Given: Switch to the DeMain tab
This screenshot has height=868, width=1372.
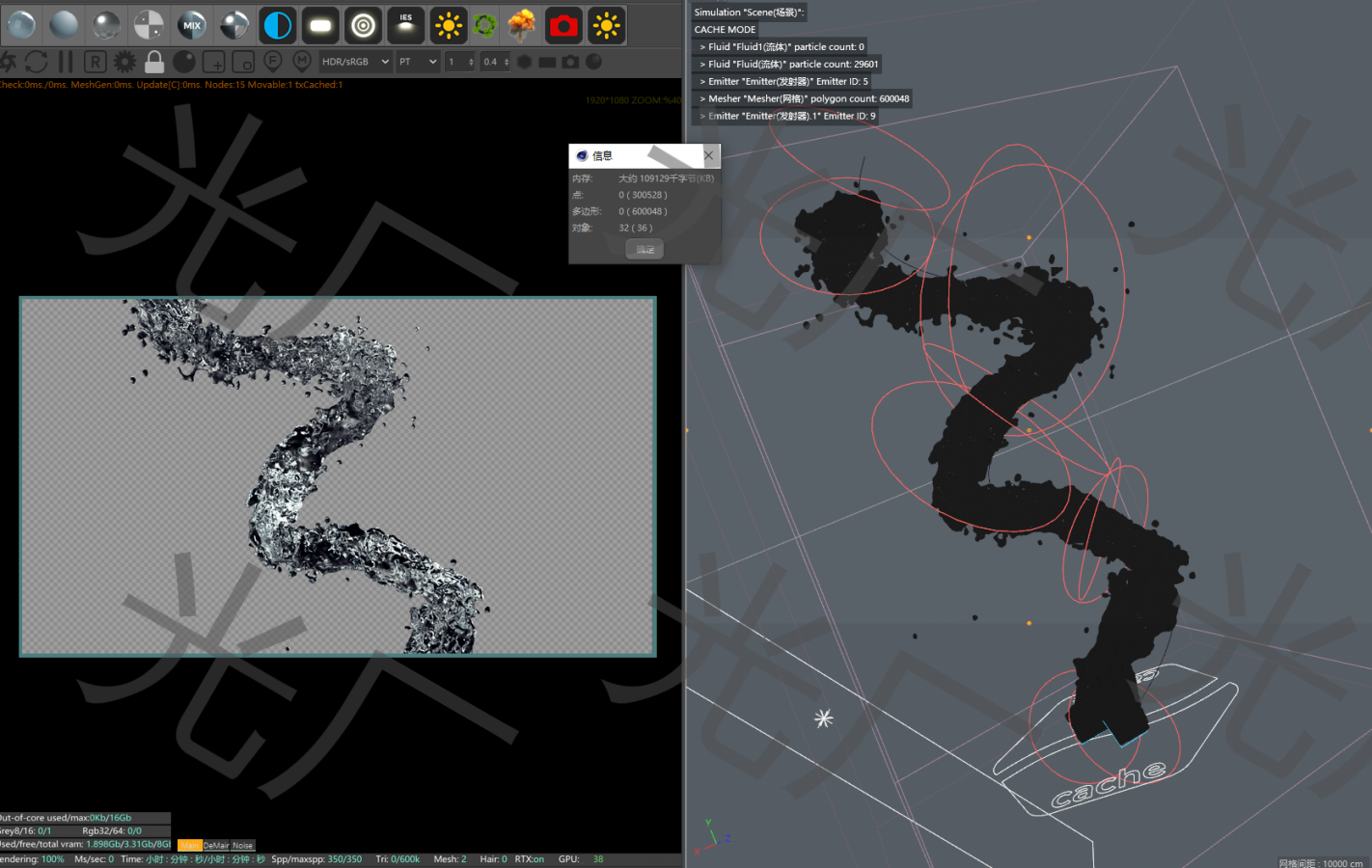Looking at the screenshot, I should (216, 845).
